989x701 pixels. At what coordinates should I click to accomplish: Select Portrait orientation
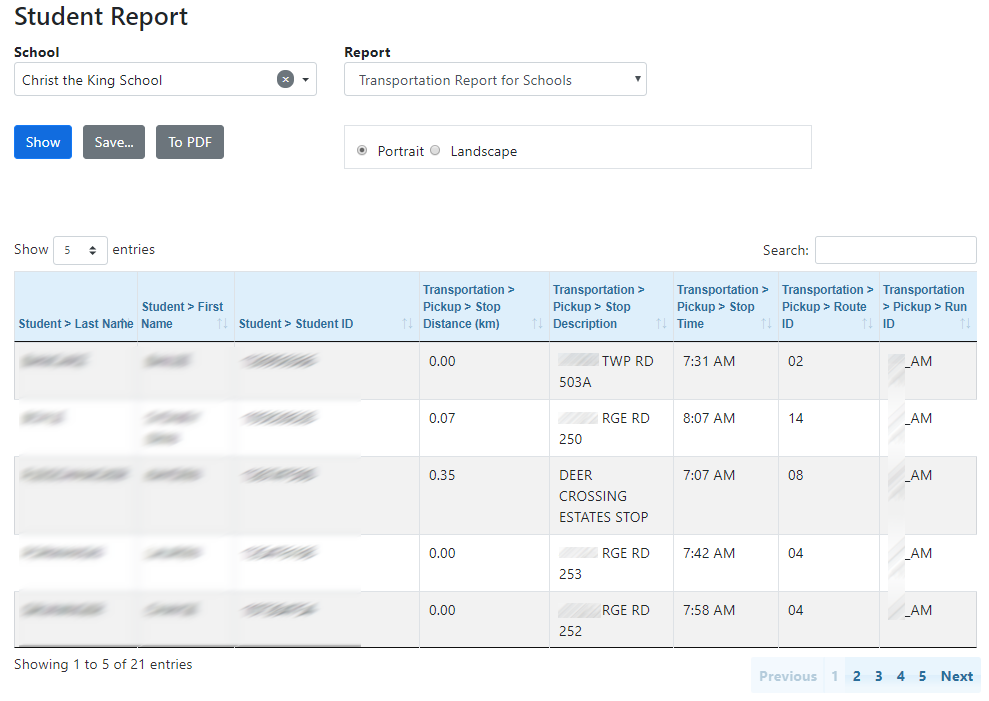tap(361, 149)
